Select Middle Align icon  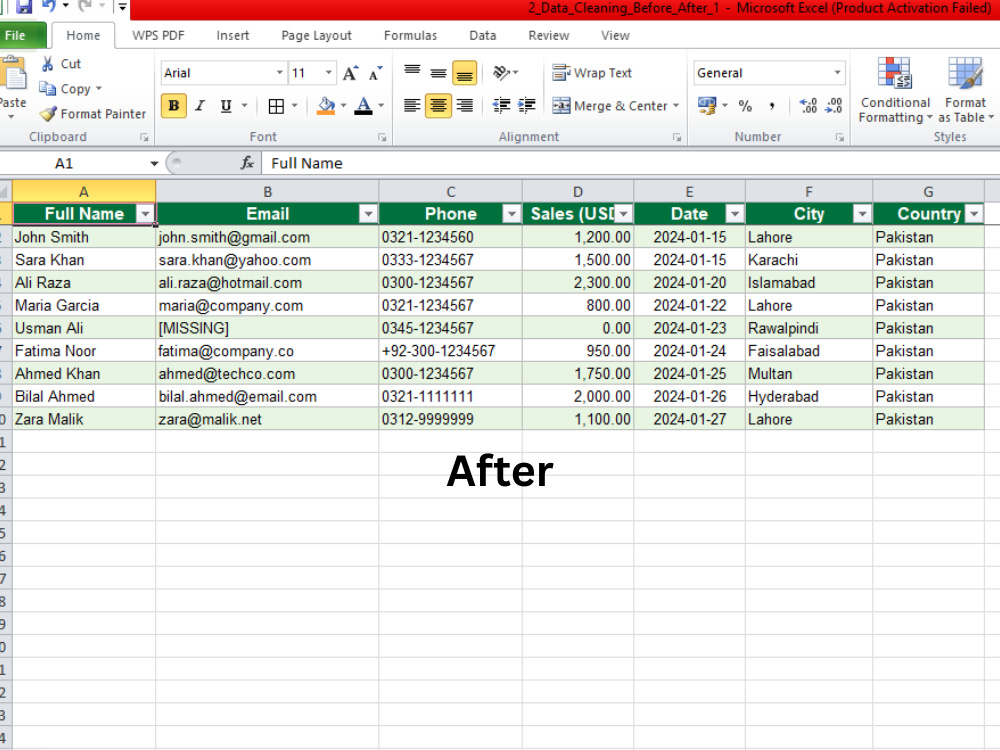point(438,73)
